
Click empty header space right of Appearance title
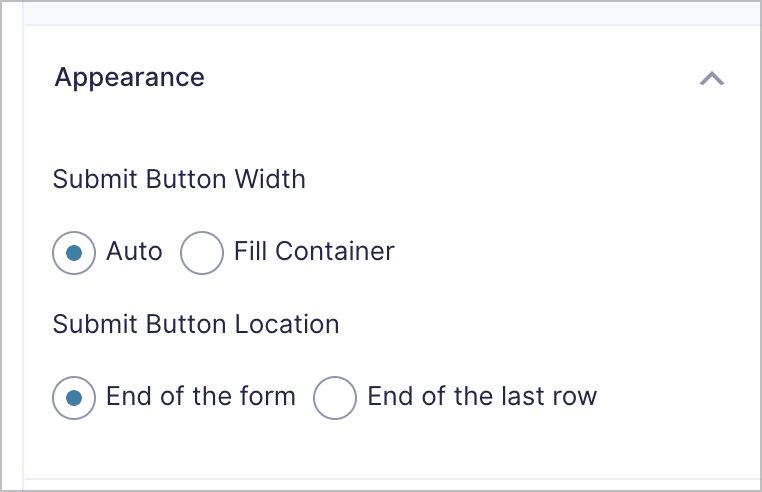[450, 78]
